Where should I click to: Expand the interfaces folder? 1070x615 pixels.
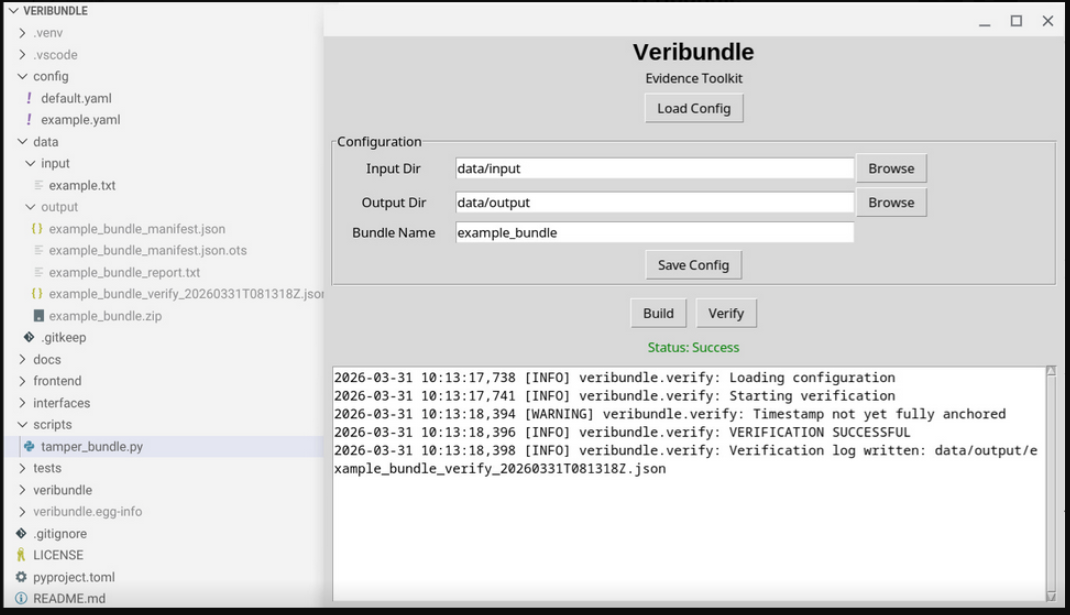tap(22, 403)
